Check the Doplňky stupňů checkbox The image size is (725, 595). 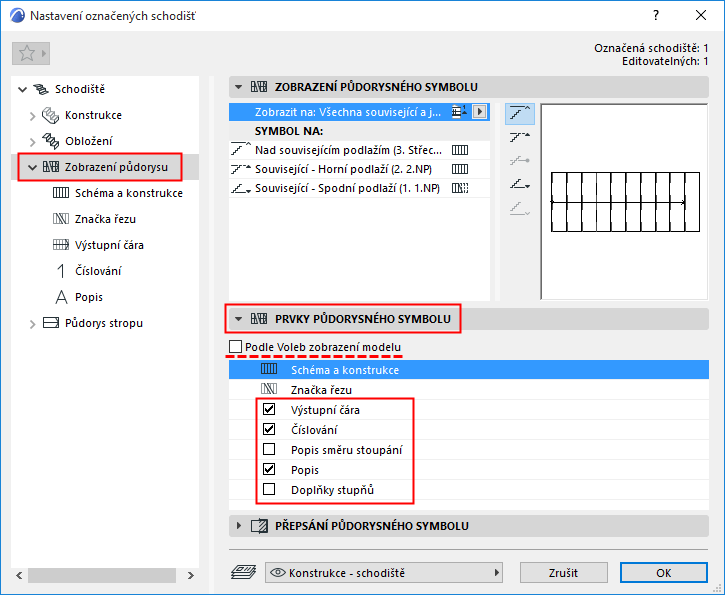pos(269,489)
